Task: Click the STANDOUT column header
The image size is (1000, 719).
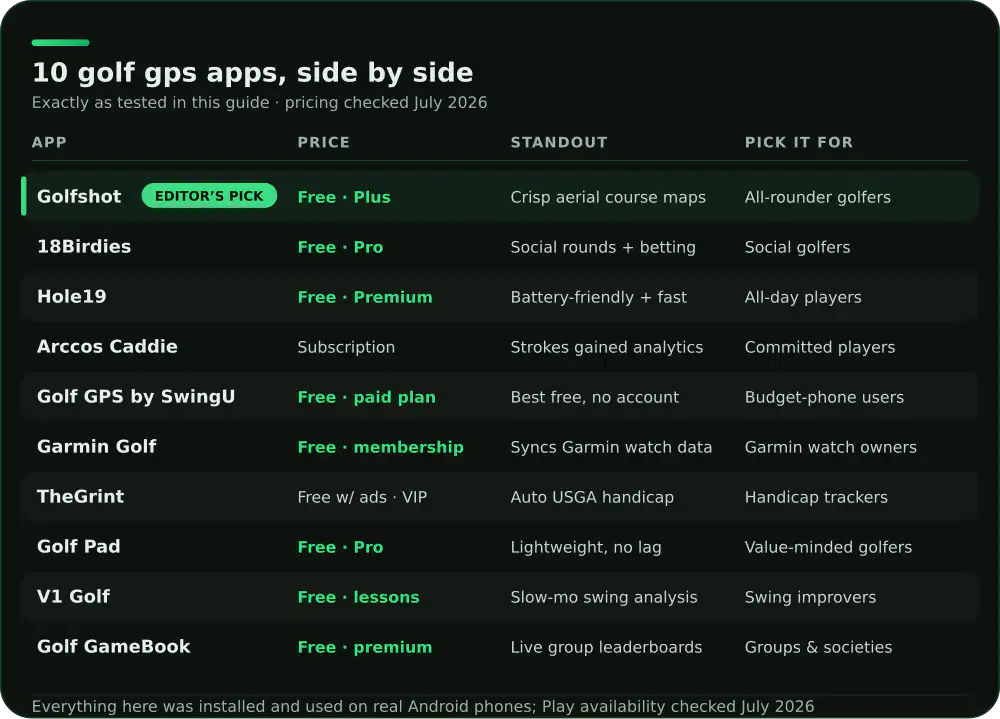Action: [559, 142]
